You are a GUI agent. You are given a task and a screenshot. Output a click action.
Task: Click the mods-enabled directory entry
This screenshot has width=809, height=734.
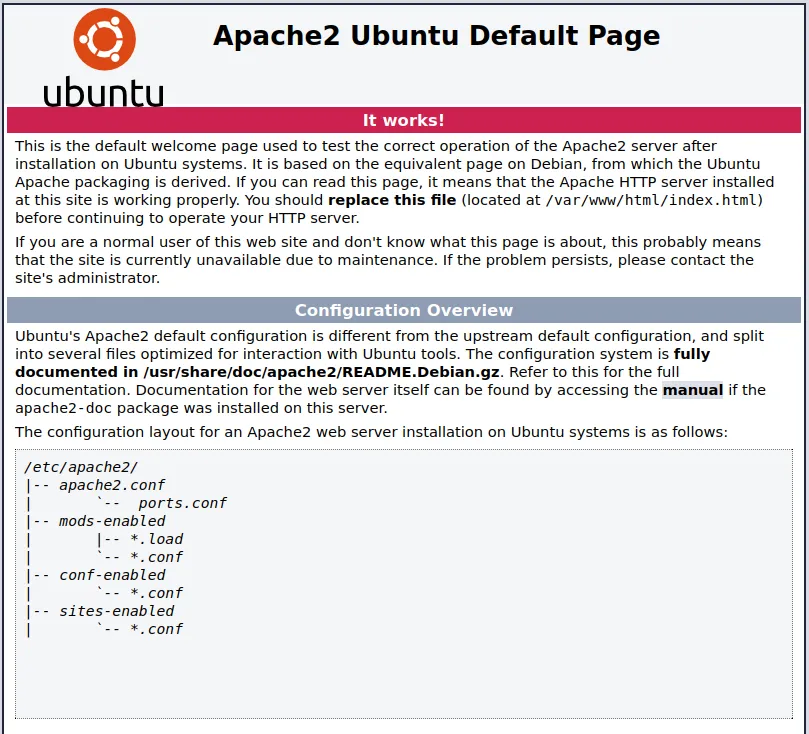[112, 521]
